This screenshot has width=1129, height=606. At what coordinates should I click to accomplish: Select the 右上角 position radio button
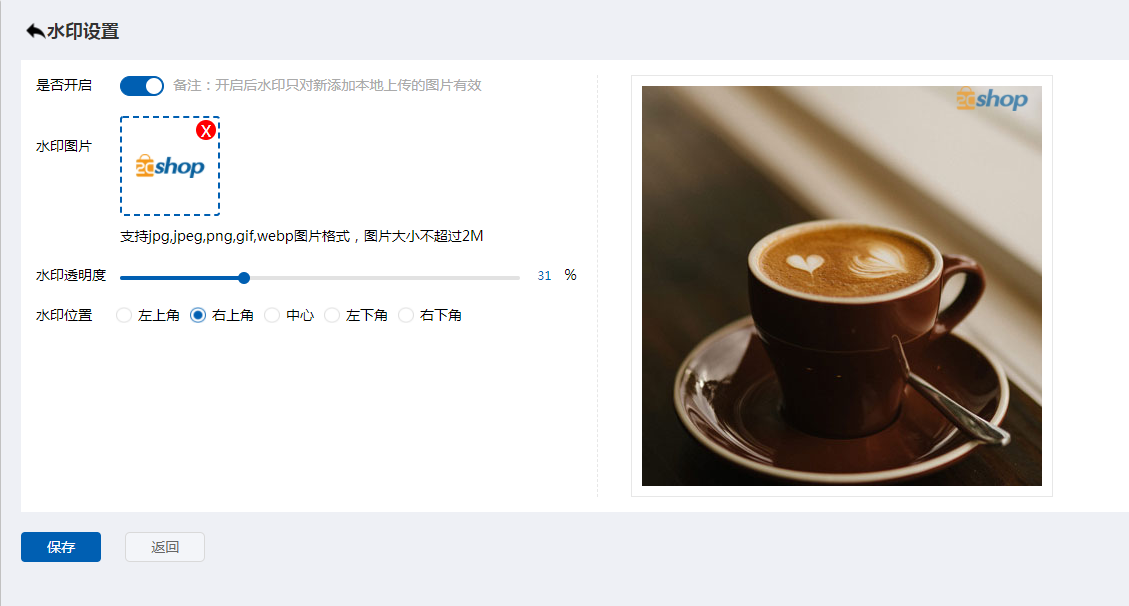(x=198, y=315)
